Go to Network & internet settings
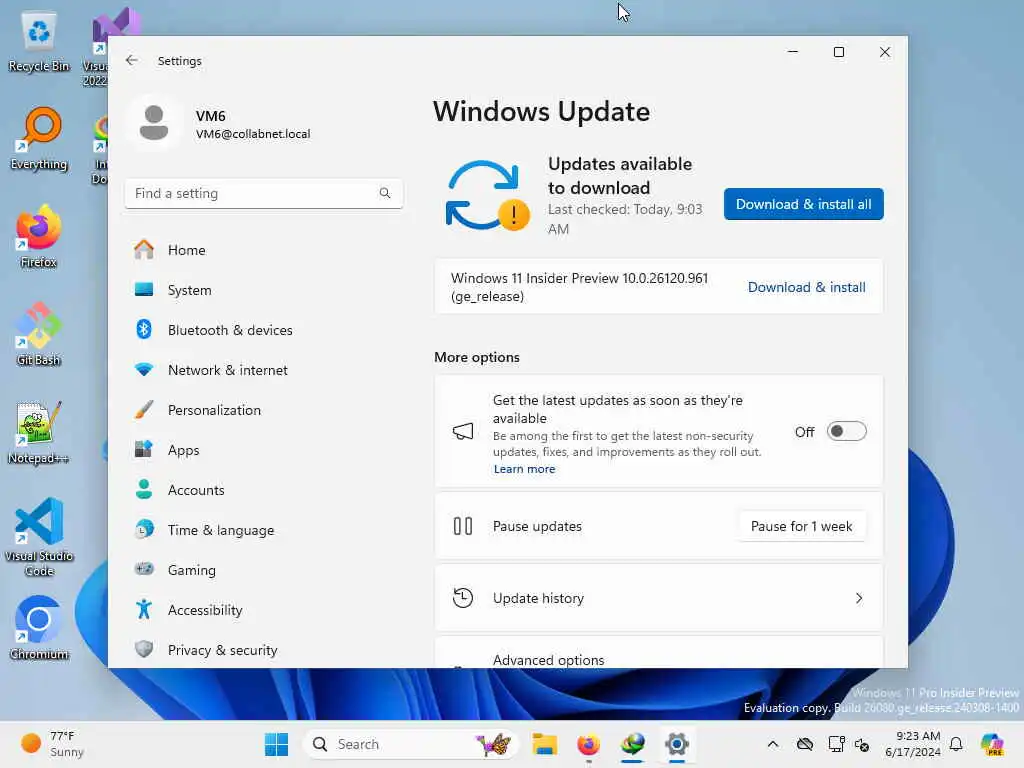 click(263, 370)
